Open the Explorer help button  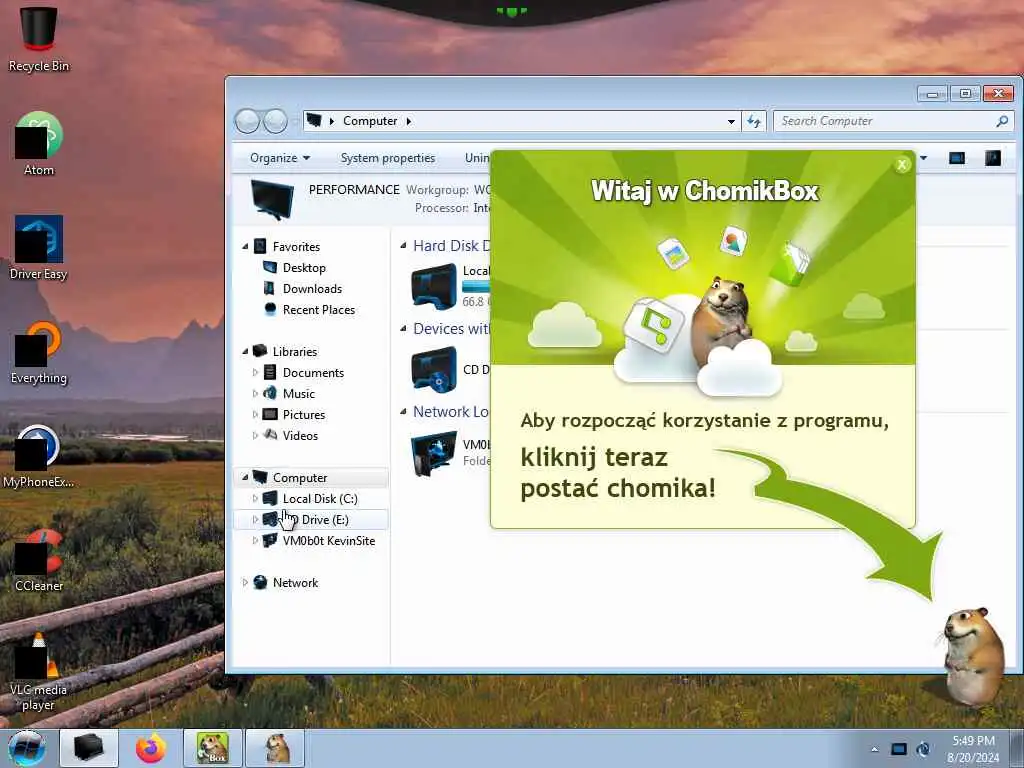point(993,158)
